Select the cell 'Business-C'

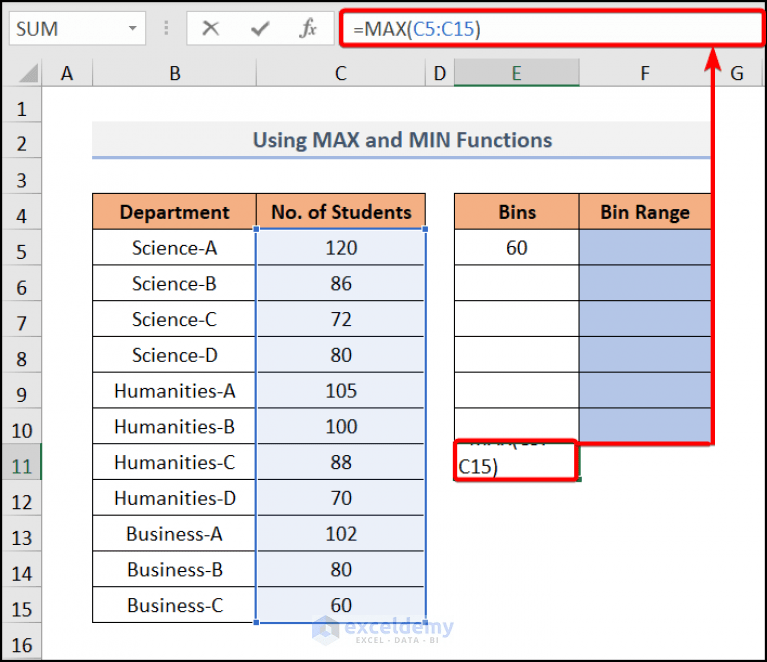pos(175,605)
